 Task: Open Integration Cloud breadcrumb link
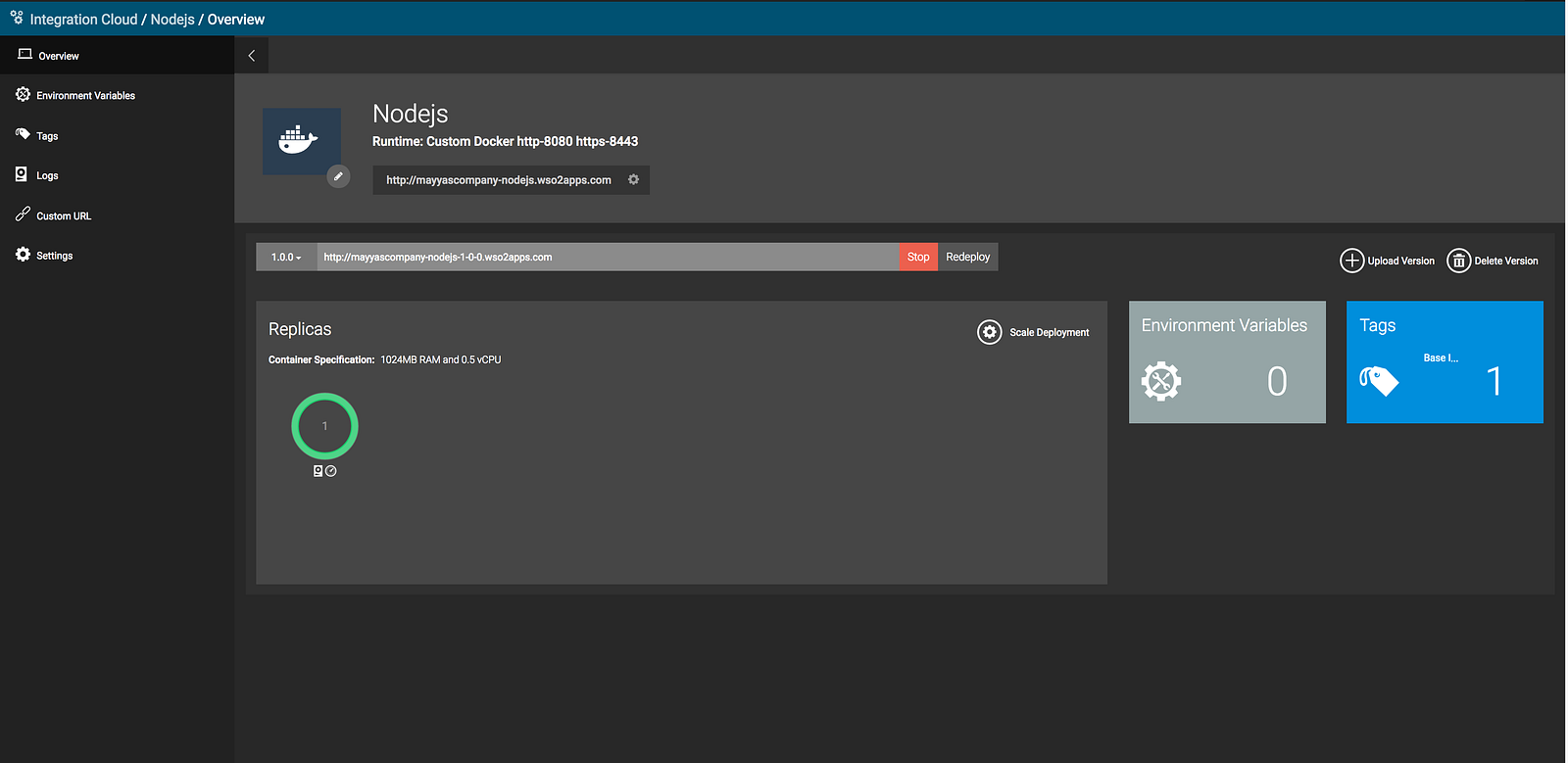click(x=83, y=20)
